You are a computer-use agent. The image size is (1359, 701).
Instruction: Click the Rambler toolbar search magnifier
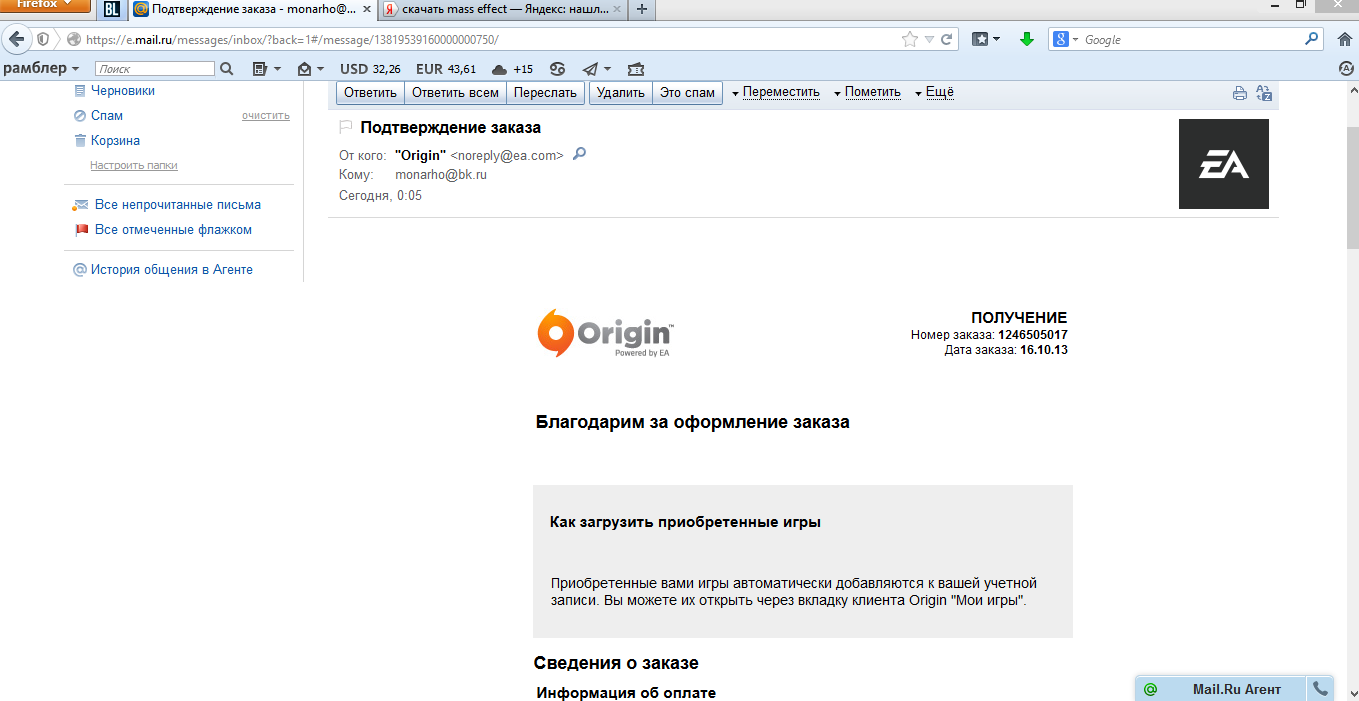[x=226, y=69]
